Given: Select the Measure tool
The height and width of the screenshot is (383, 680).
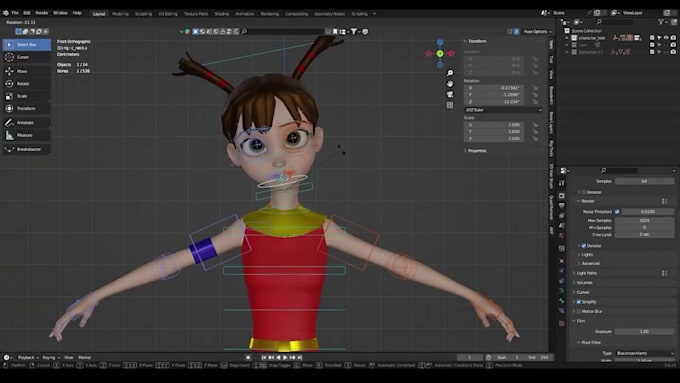Looking at the screenshot, I should 26,135.
